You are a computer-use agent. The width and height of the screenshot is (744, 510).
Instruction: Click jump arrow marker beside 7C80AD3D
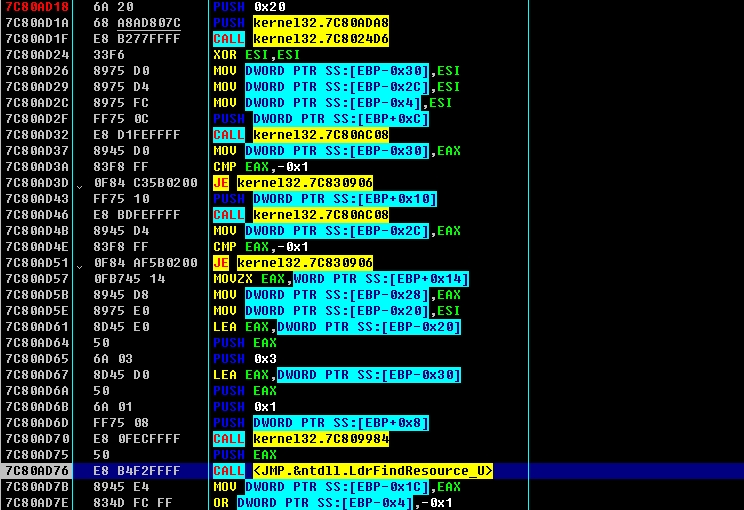80,186
